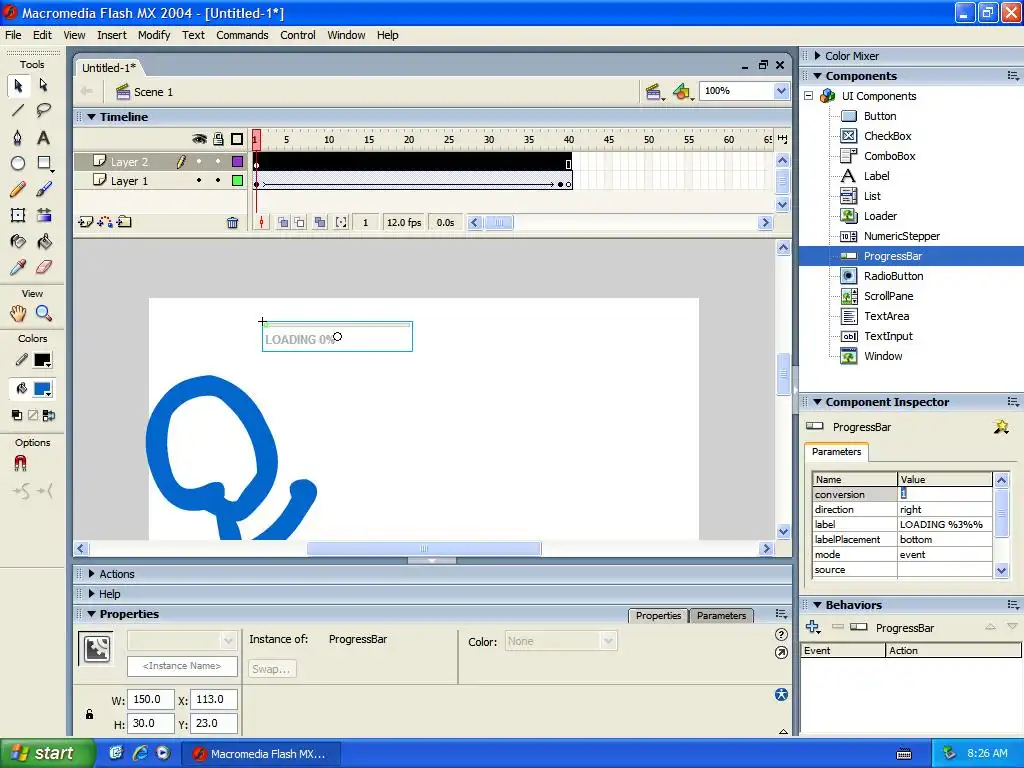Click the W width field showing 150.0

pos(151,699)
